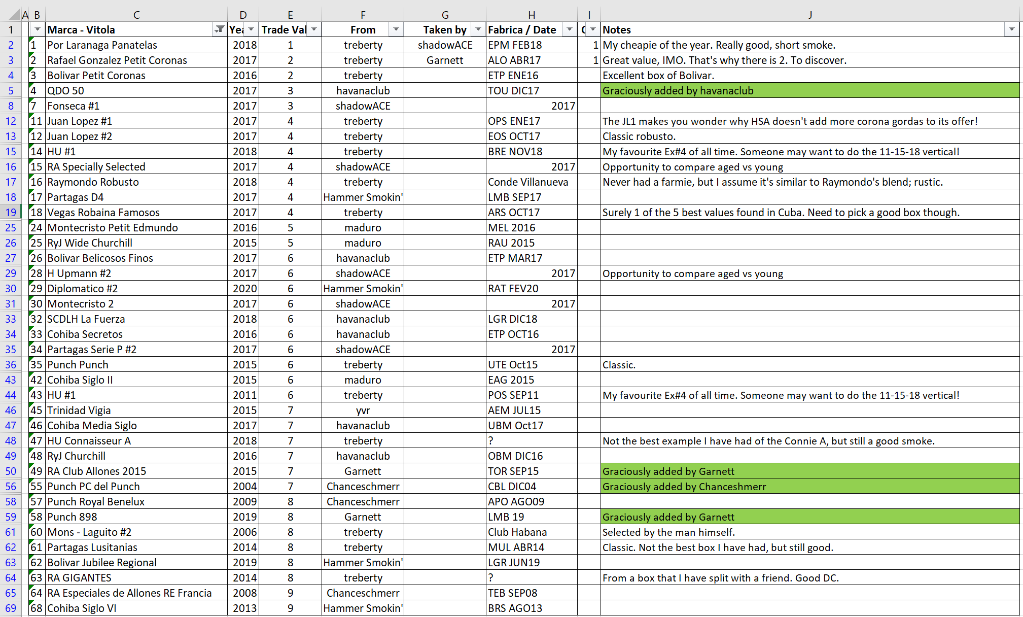Click the 'Punch PC del Punch' cell
This screenshot has width=1023, height=617.
[136, 486]
